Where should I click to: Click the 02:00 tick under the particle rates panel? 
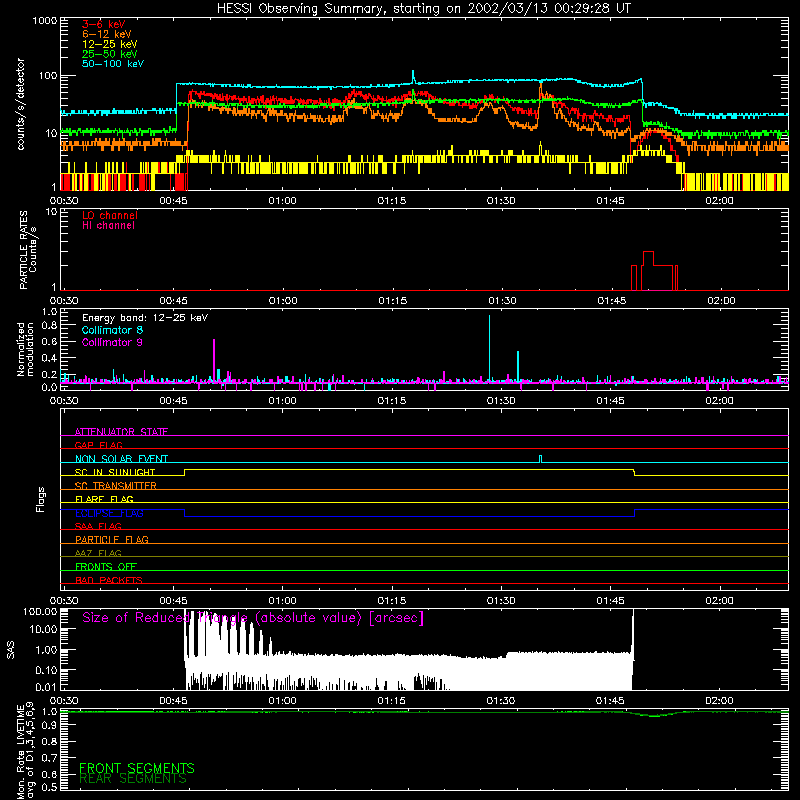point(721,301)
